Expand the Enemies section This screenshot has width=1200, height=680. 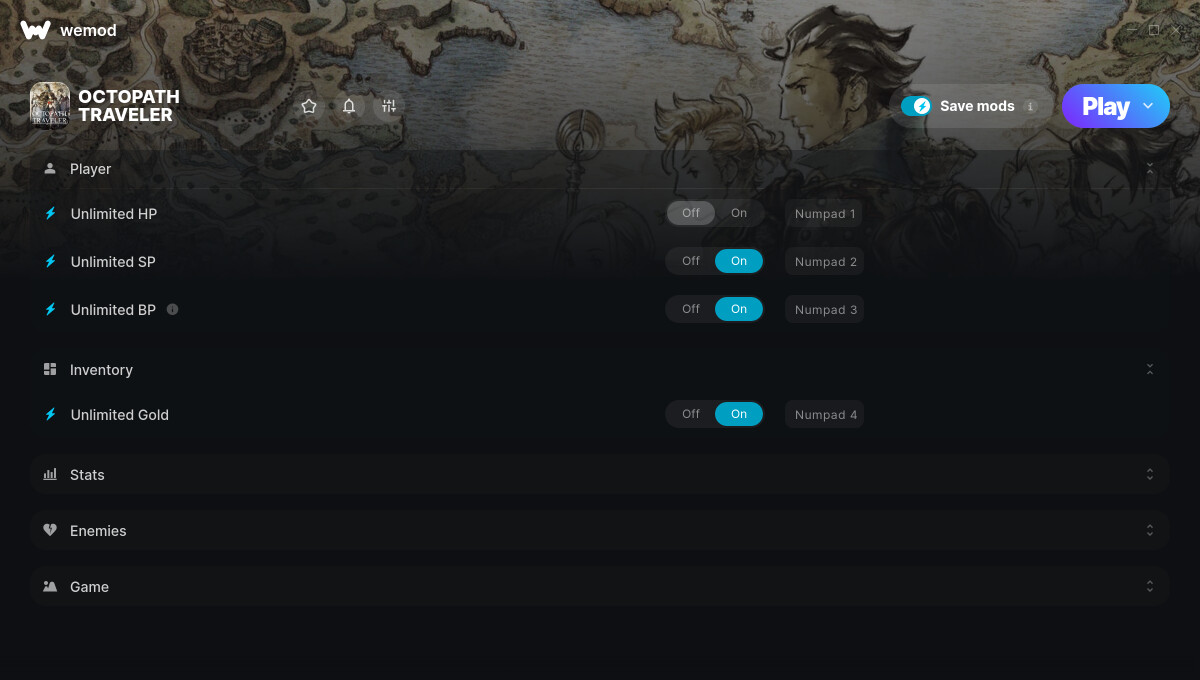(x=599, y=530)
